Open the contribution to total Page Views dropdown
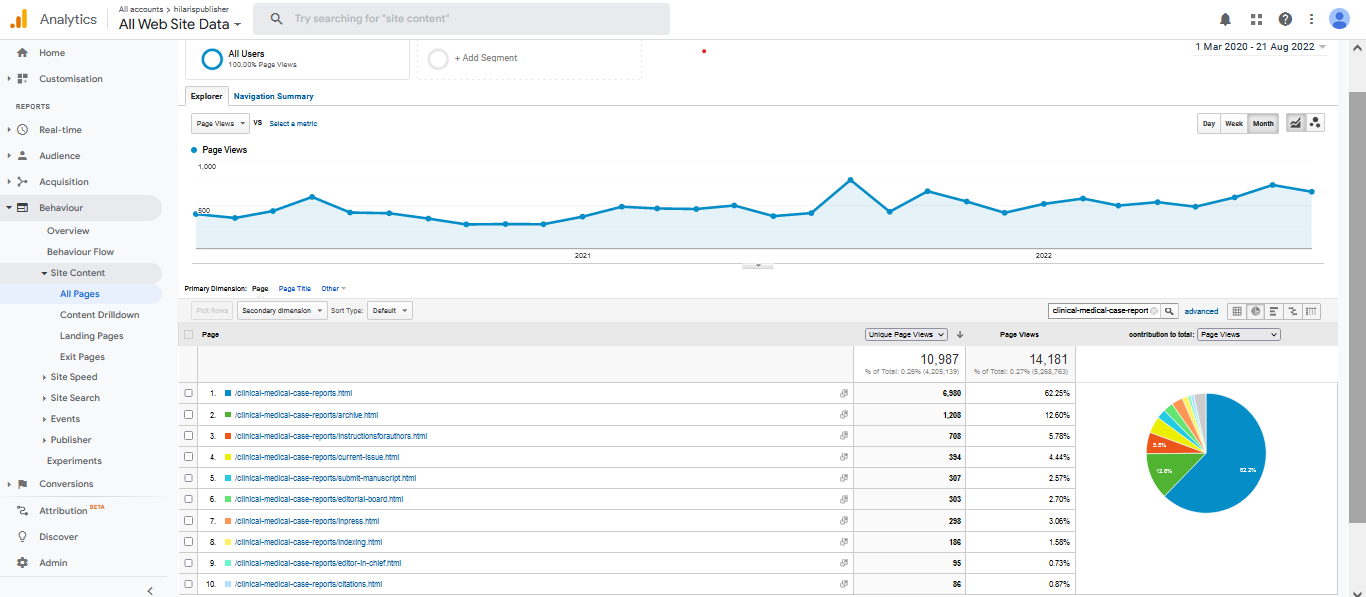 (1238, 335)
